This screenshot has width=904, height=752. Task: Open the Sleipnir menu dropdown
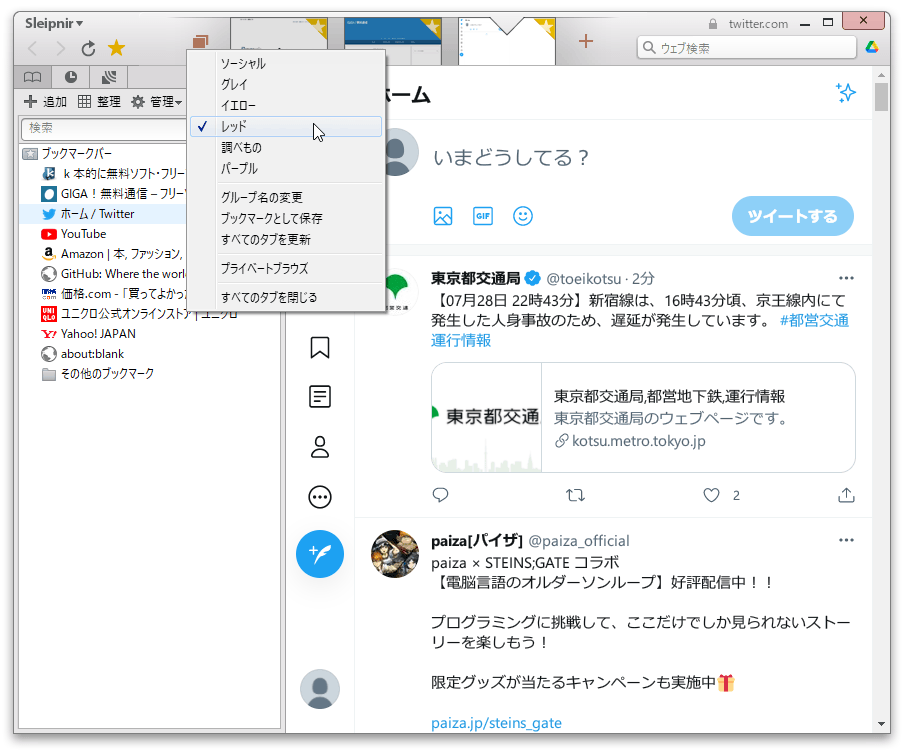click(54, 23)
